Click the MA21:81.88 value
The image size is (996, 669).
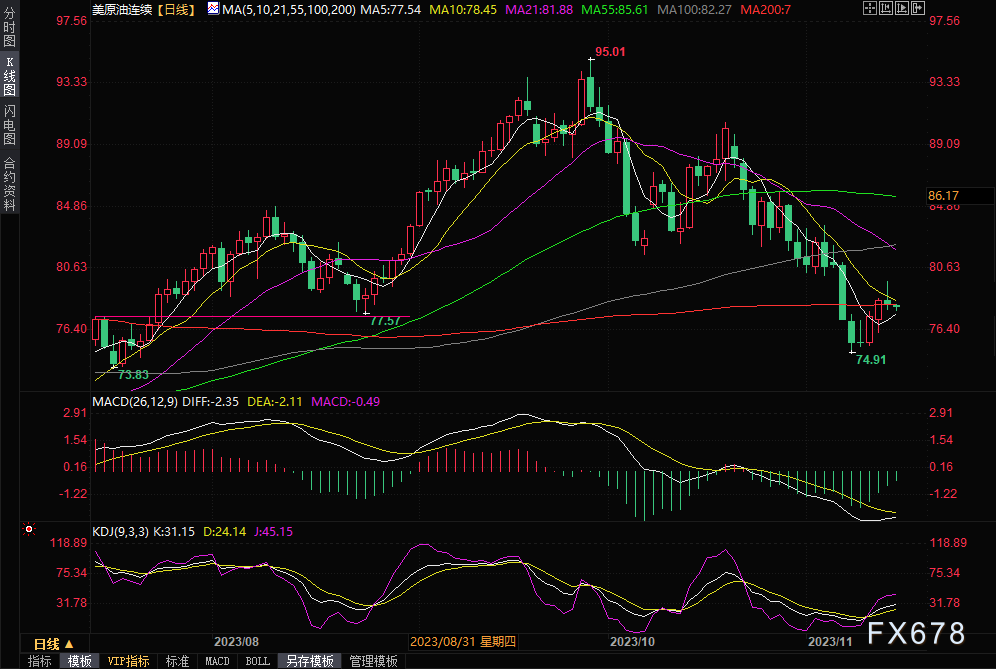(539, 10)
